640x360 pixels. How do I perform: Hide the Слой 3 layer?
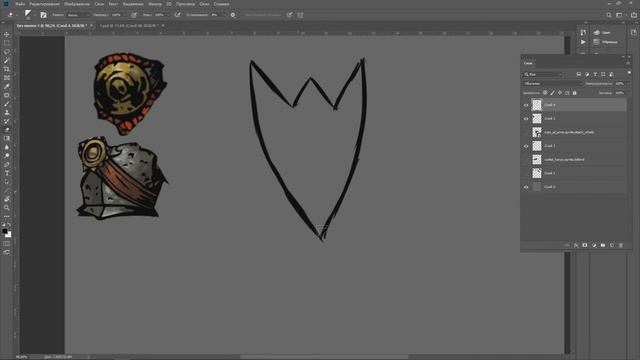[526, 118]
